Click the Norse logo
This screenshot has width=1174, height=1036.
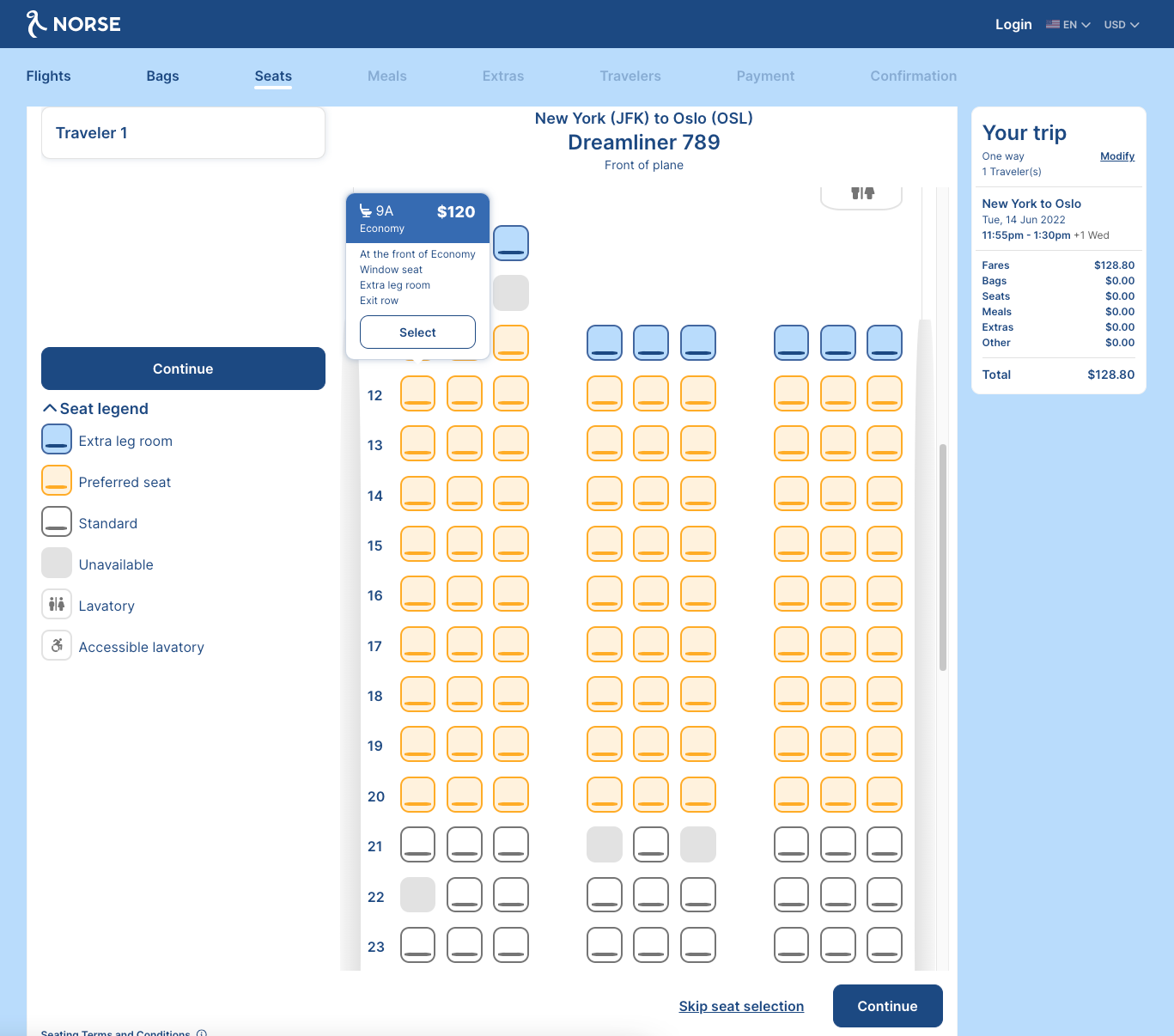pyautogui.click(x=73, y=24)
